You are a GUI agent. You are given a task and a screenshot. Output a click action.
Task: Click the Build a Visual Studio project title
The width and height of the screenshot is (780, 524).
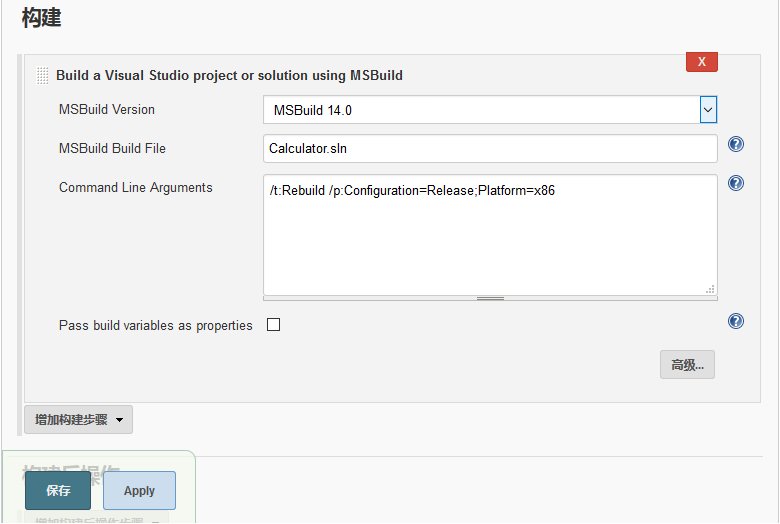[229, 76]
